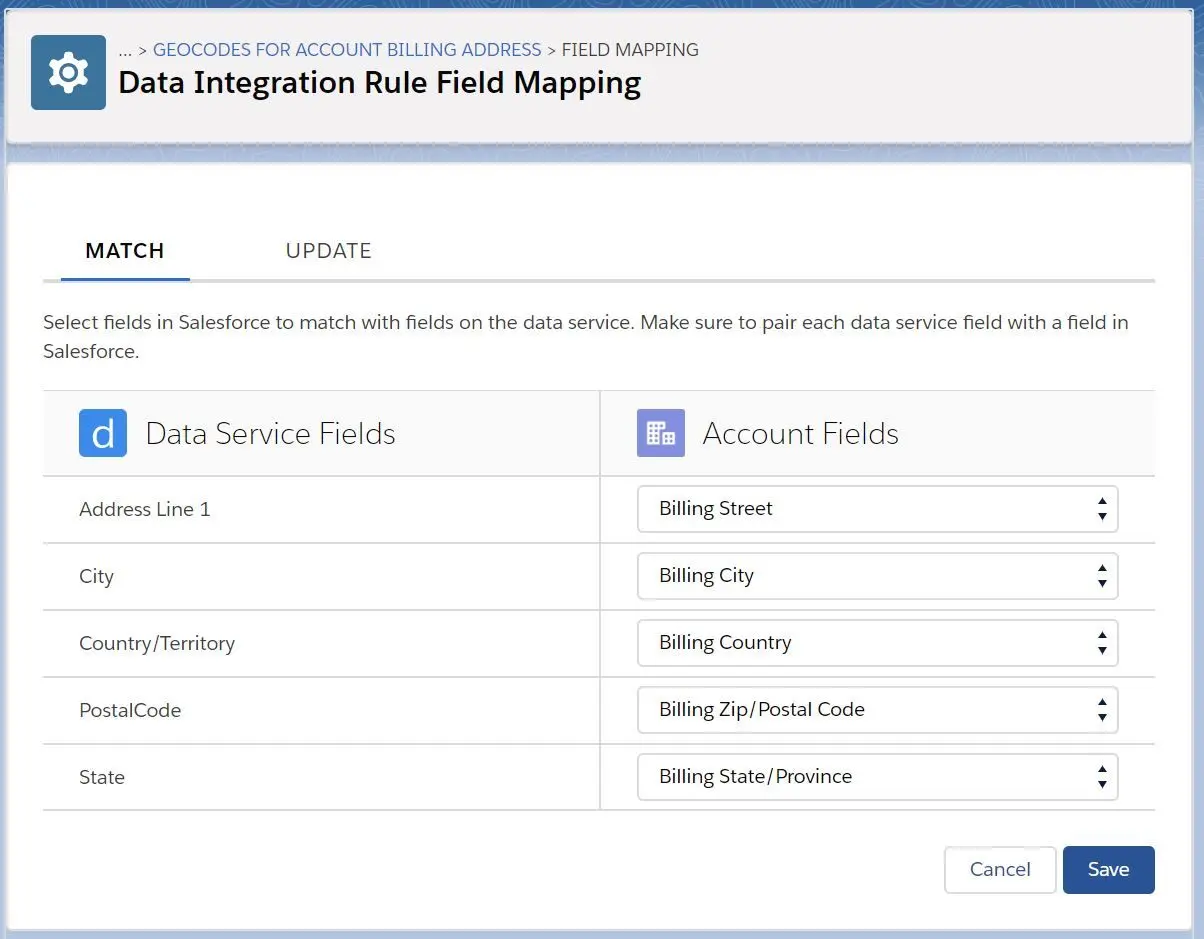
Task: Open the Billing State/Province dropdown
Action: 877,777
